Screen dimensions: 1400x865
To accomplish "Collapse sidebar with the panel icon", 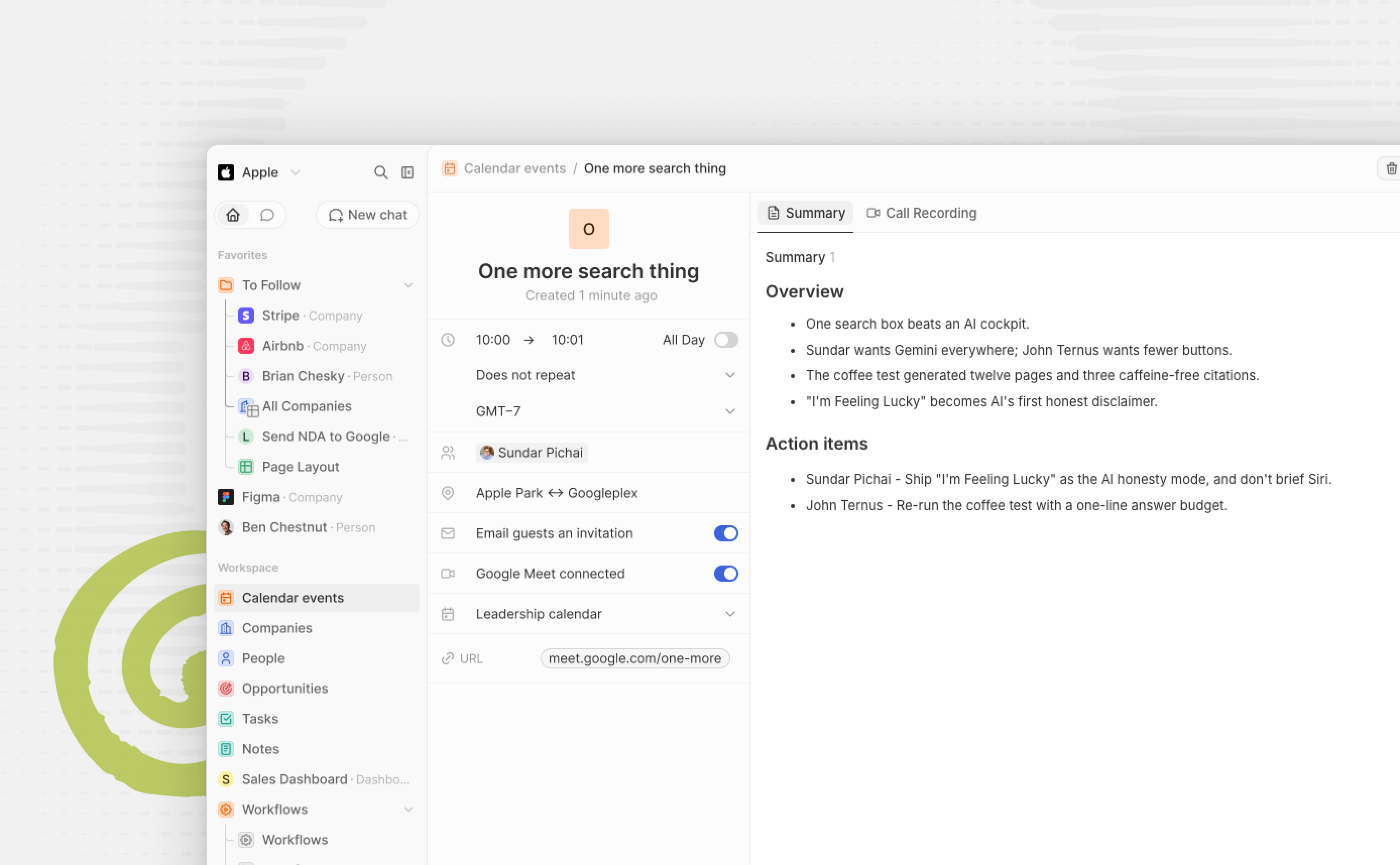I will 407,172.
